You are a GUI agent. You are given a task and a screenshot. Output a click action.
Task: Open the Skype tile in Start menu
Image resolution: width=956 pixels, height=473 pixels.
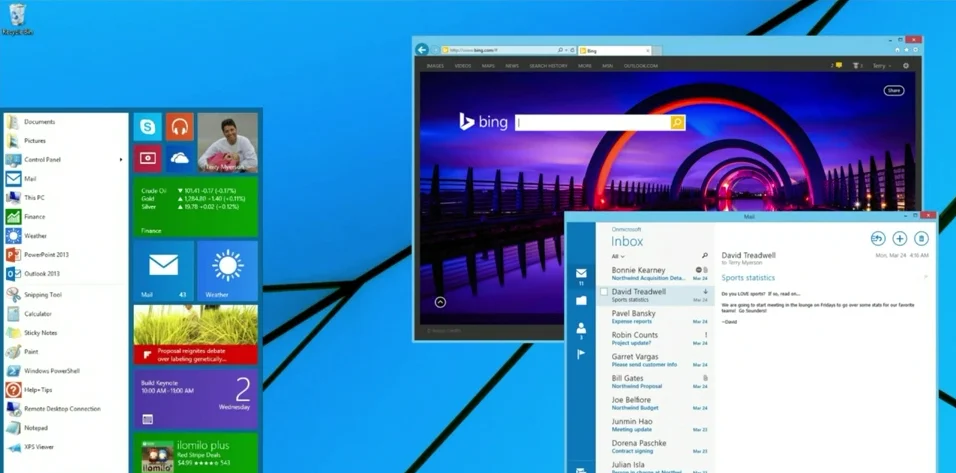point(148,127)
